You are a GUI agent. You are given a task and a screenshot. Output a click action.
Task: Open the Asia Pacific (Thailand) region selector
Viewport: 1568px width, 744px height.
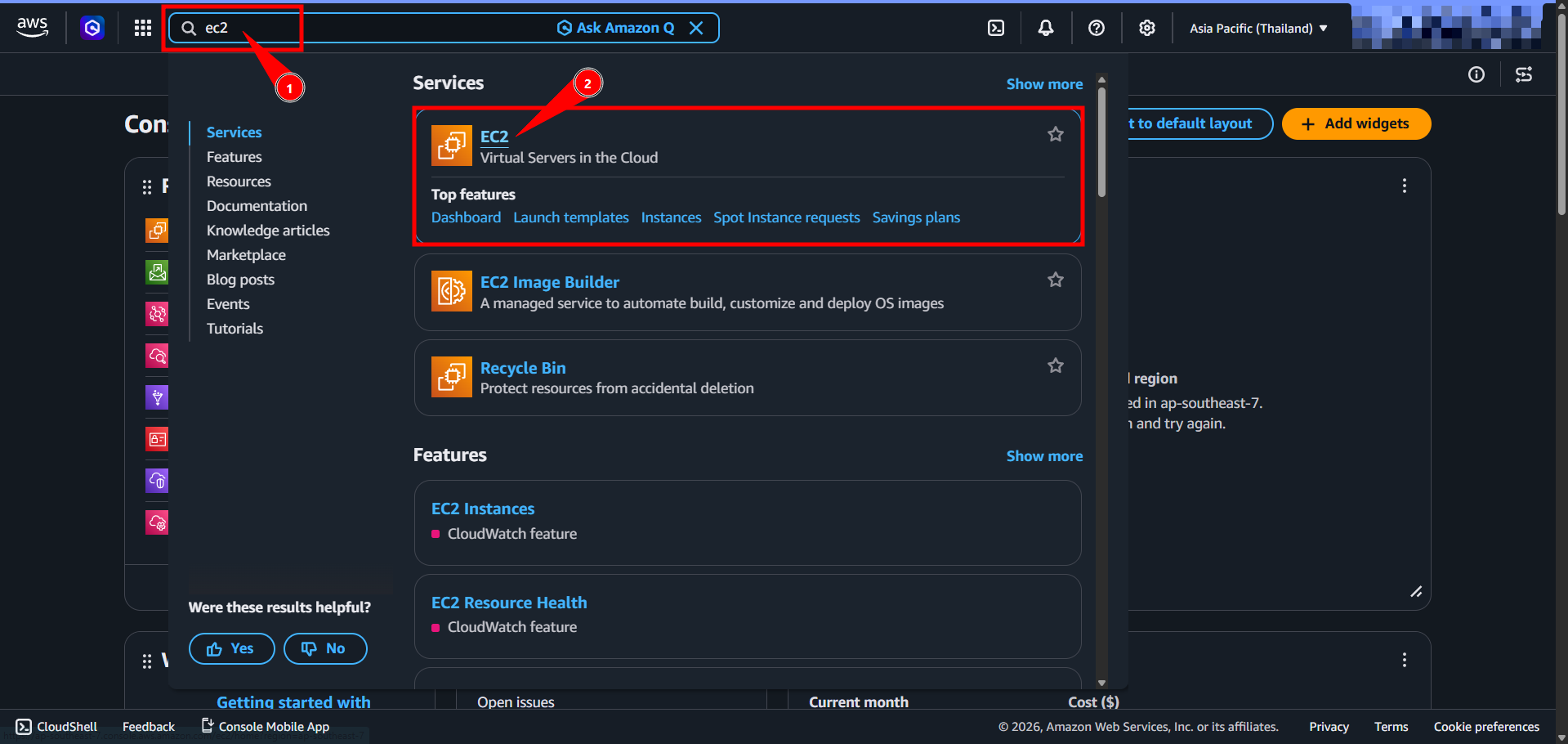click(x=1258, y=28)
